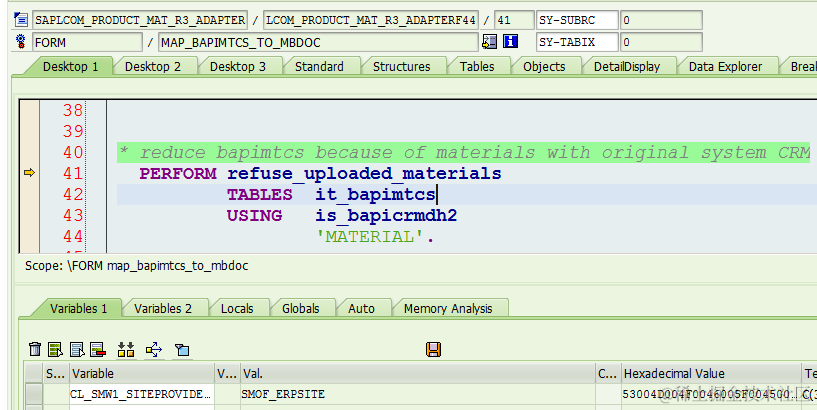Click the yellow current-line arrow at line 41
The width and height of the screenshot is (817, 410).
[x=29, y=172]
